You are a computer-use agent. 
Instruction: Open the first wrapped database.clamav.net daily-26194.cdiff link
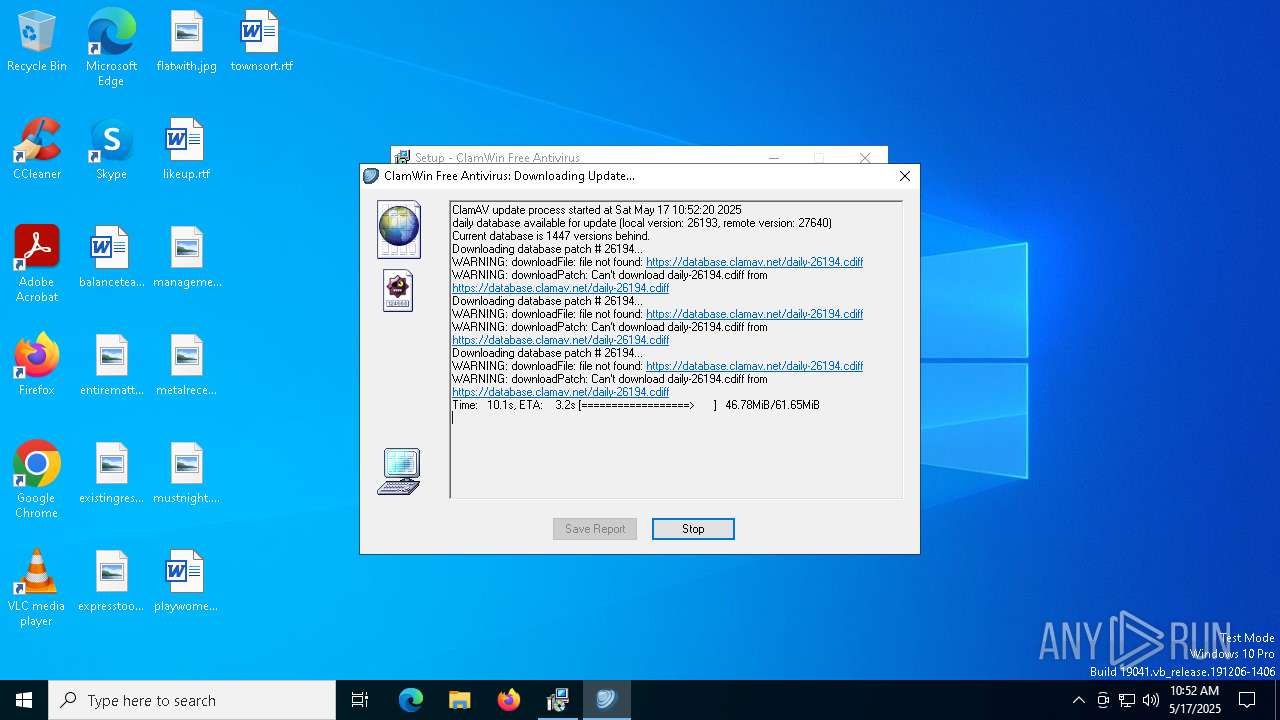(x=560, y=288)
